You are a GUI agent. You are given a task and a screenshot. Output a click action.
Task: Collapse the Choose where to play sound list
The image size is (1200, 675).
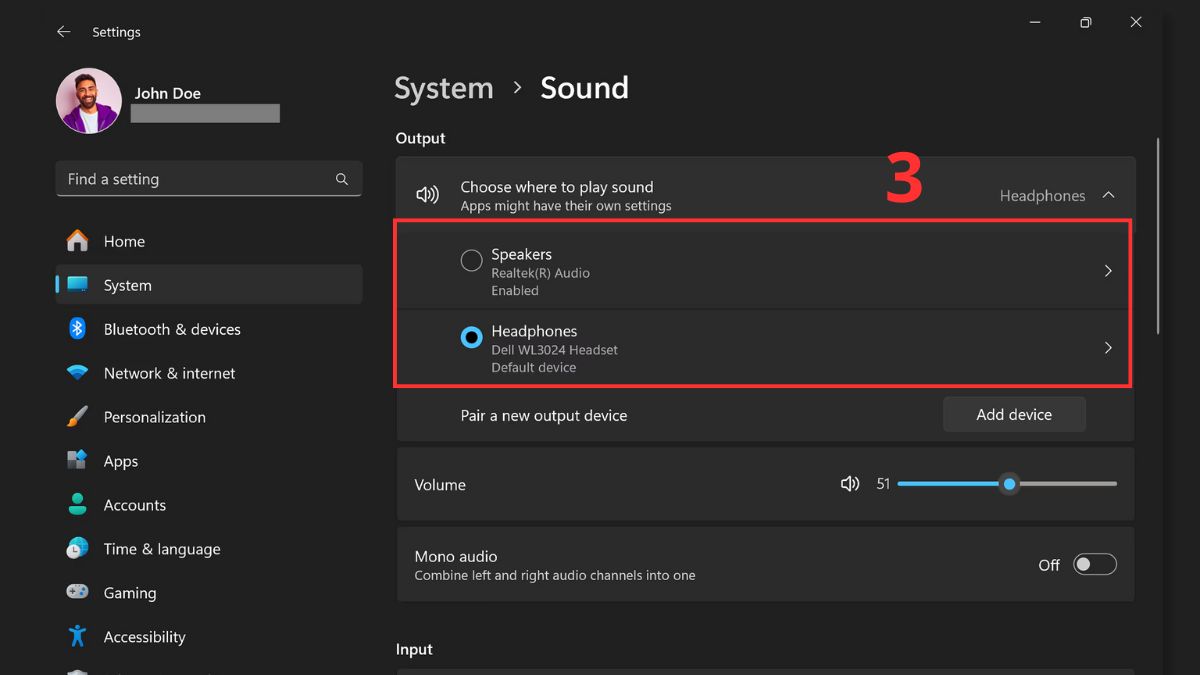1108,196
